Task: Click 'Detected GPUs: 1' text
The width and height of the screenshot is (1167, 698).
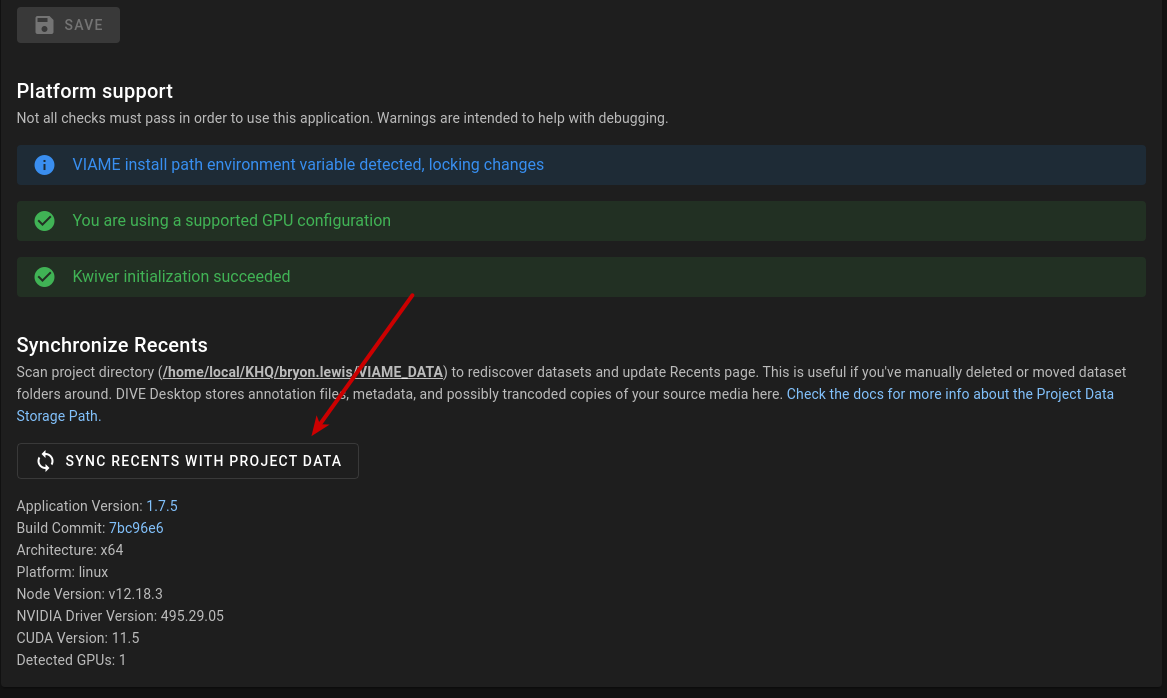Action: pos(71,660)
